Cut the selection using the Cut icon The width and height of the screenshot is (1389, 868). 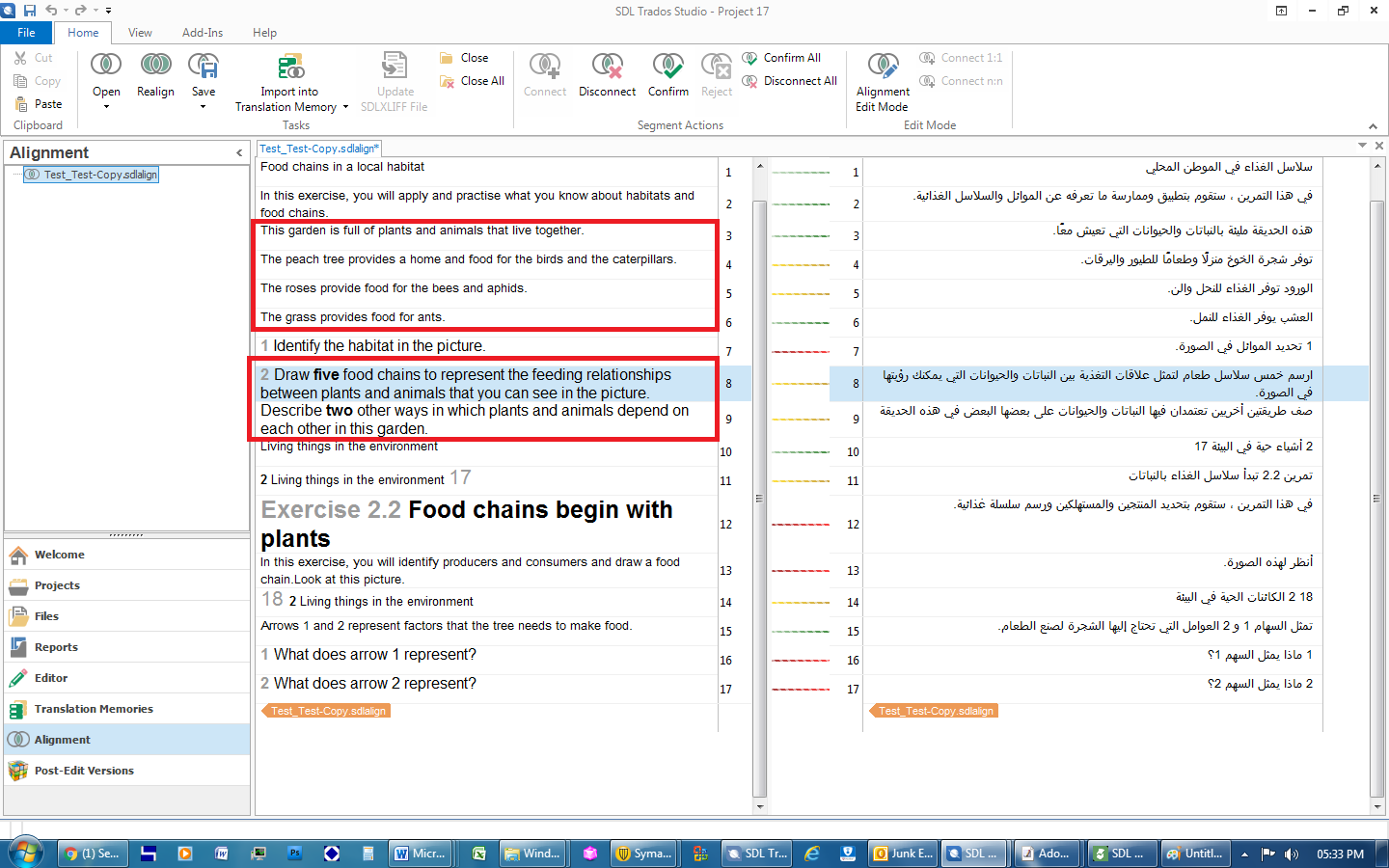pos(20,58)
